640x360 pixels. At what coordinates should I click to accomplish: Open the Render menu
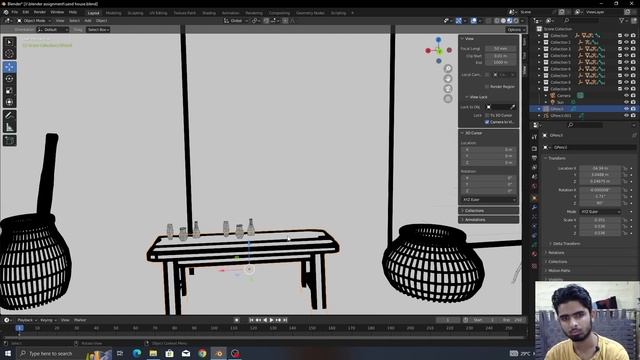tap(40, 12)
